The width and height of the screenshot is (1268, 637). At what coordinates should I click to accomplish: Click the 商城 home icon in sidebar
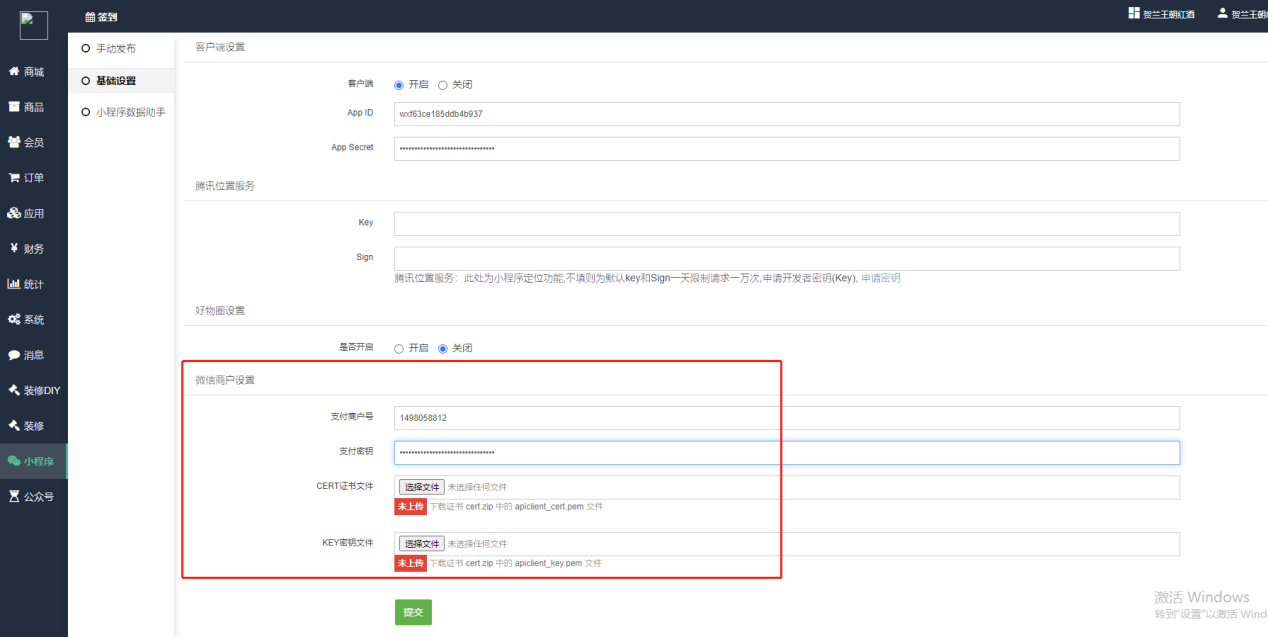point(14,72)
